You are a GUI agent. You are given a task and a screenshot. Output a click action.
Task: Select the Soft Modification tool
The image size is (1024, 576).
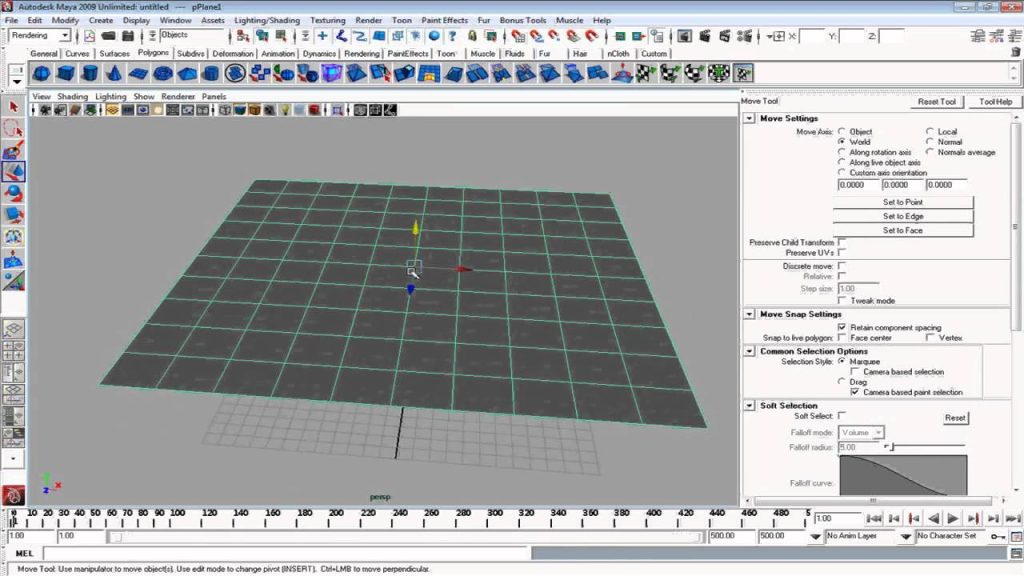pos(13,259)
